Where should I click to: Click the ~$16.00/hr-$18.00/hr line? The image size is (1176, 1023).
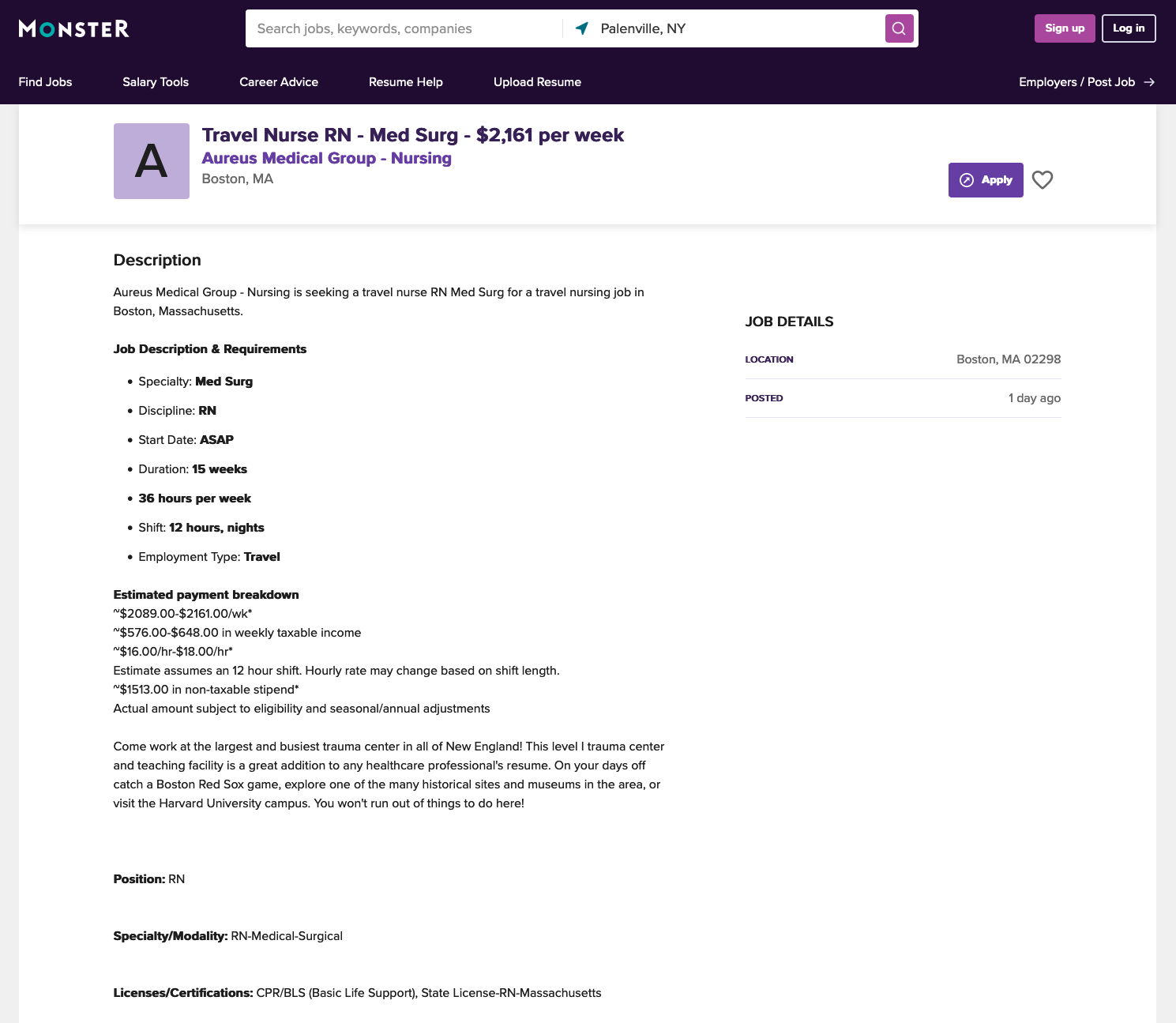(x=173, y=652)
